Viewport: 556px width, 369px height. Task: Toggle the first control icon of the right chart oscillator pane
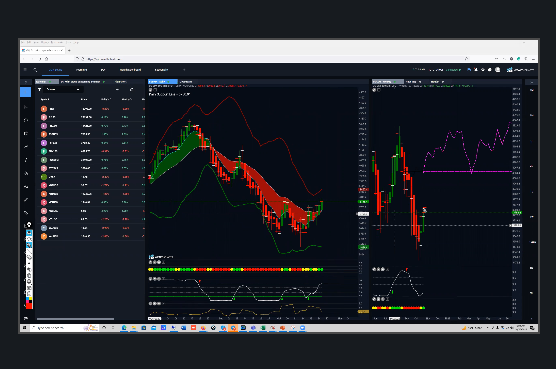pyautogui.click(x=374, y=269)
